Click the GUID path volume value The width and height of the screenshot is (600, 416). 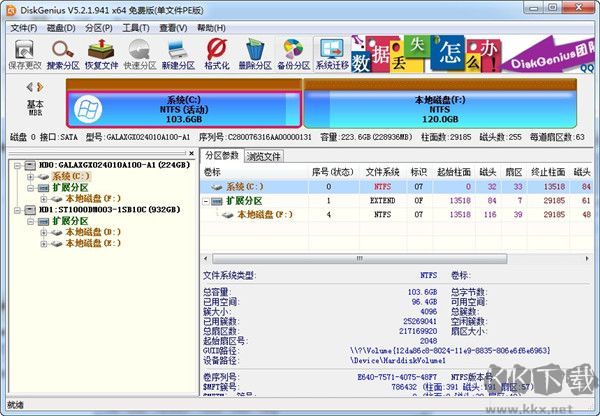450,351
